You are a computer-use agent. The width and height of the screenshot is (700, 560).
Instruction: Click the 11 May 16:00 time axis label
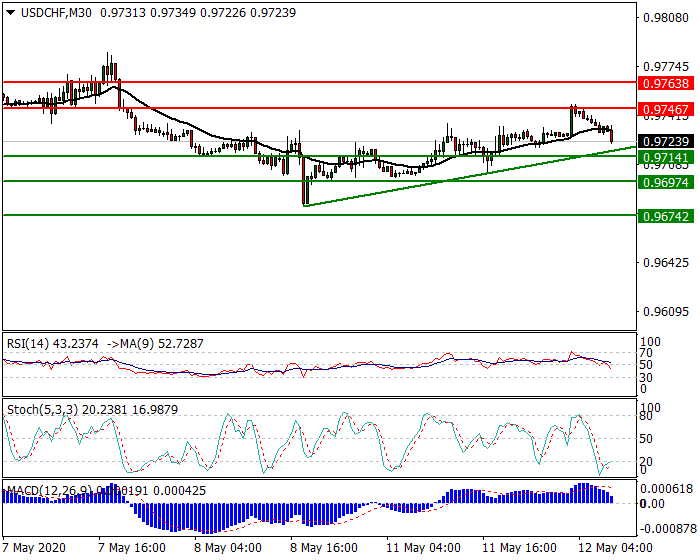point(519,547)
